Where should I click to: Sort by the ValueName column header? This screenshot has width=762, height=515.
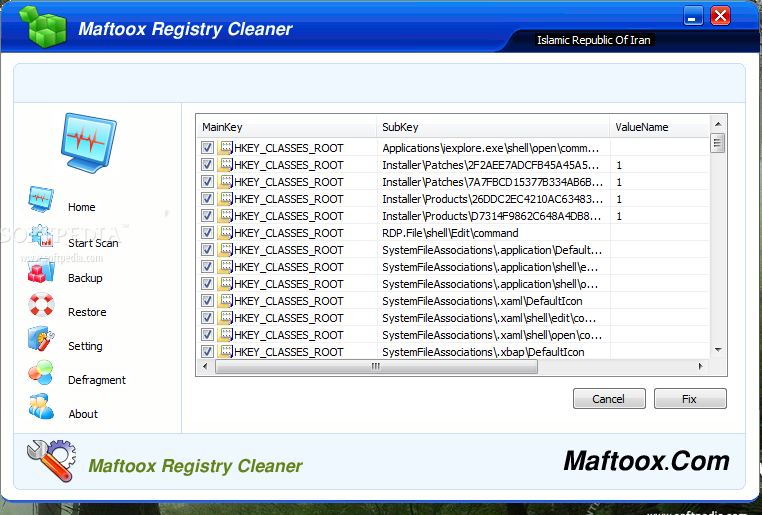(x=659, y=127)
